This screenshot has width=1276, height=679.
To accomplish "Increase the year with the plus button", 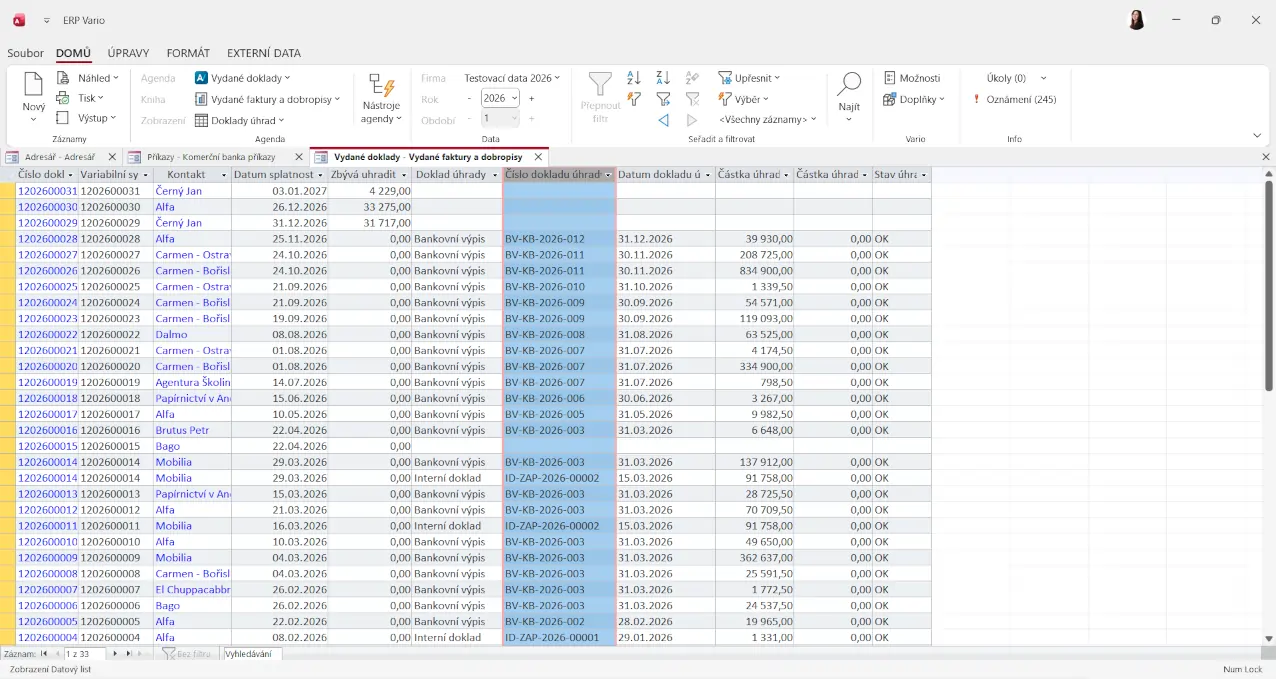I will [531, 98].
